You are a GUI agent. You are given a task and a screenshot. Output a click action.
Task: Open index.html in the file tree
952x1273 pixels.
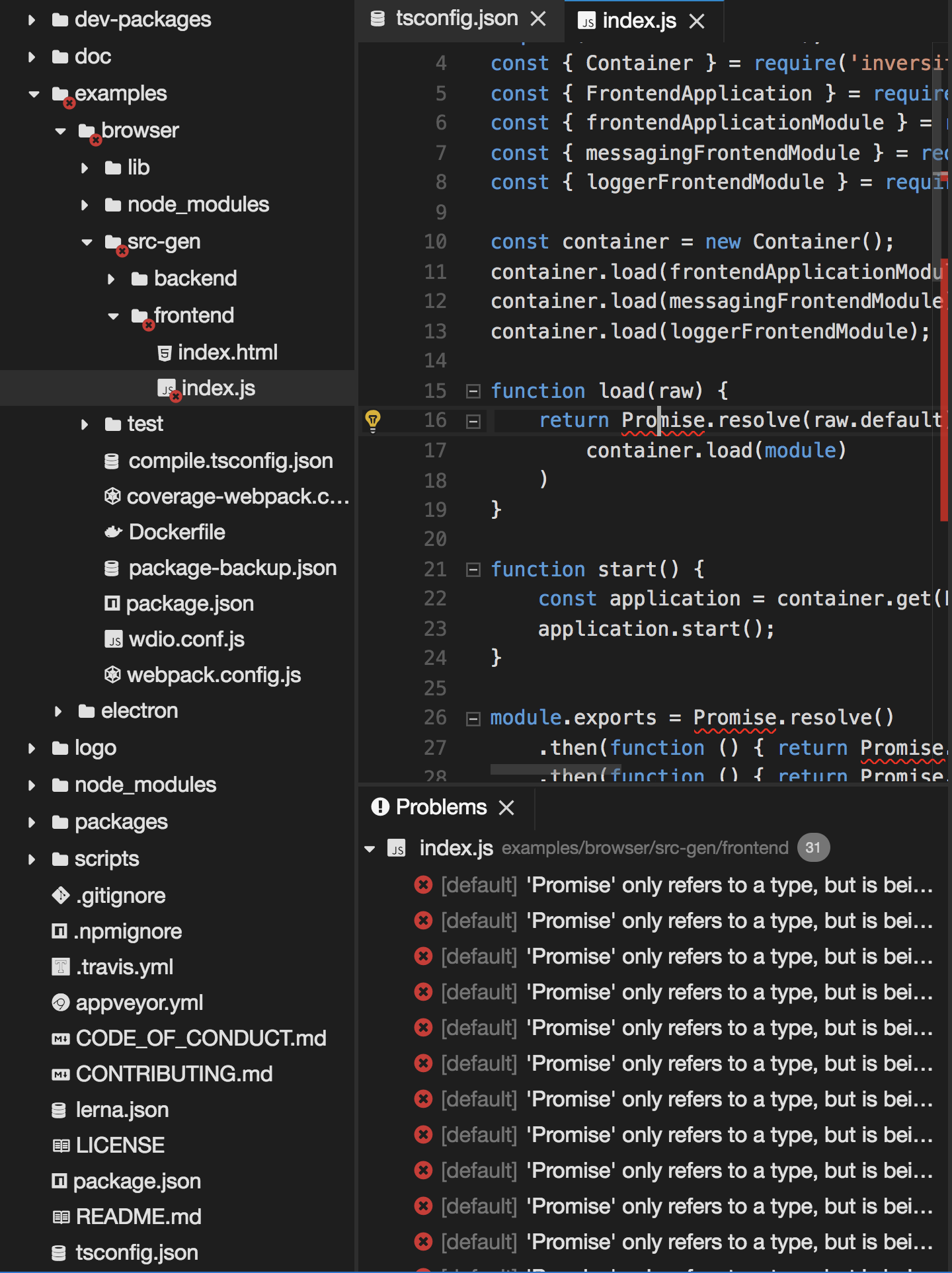coord(227,352)
